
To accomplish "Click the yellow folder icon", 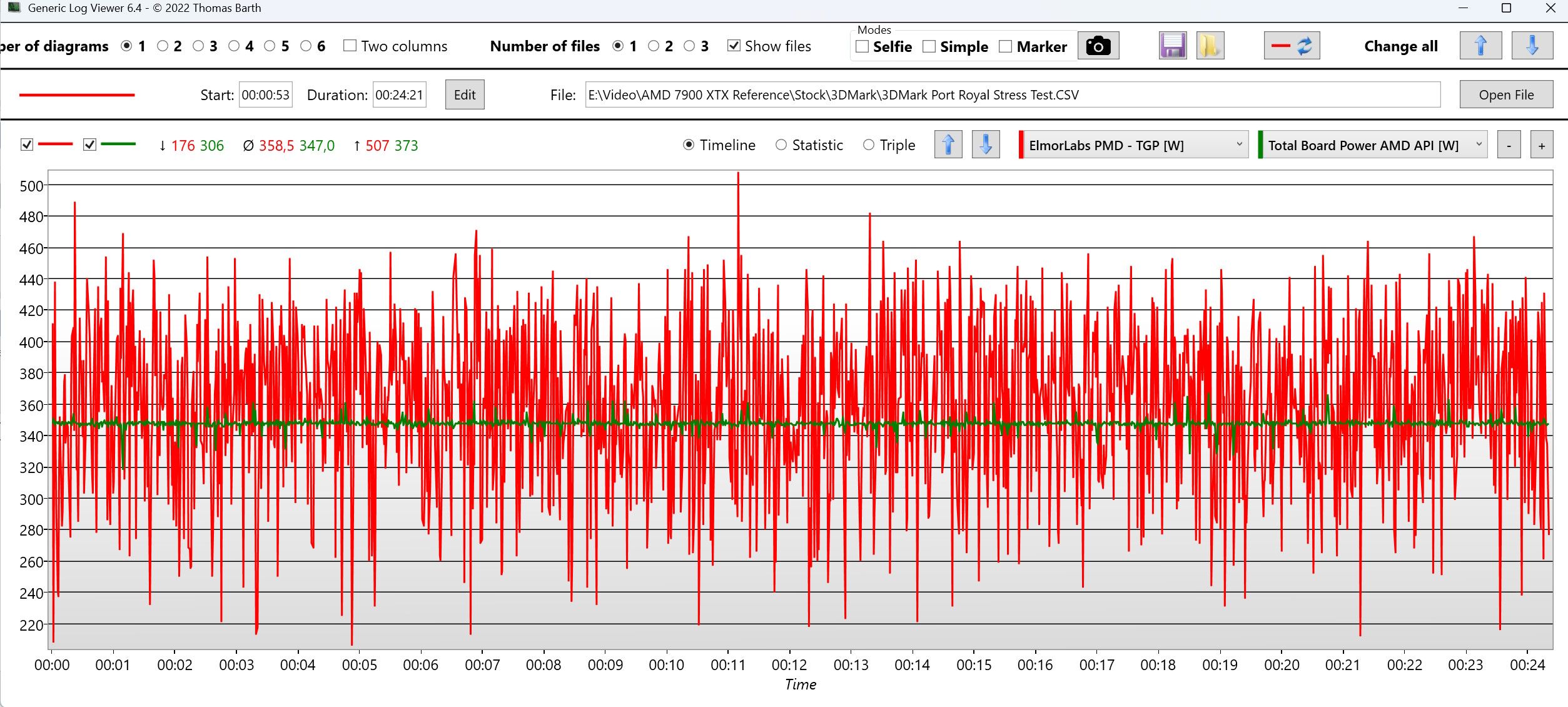I will (x=1210, y=46).
